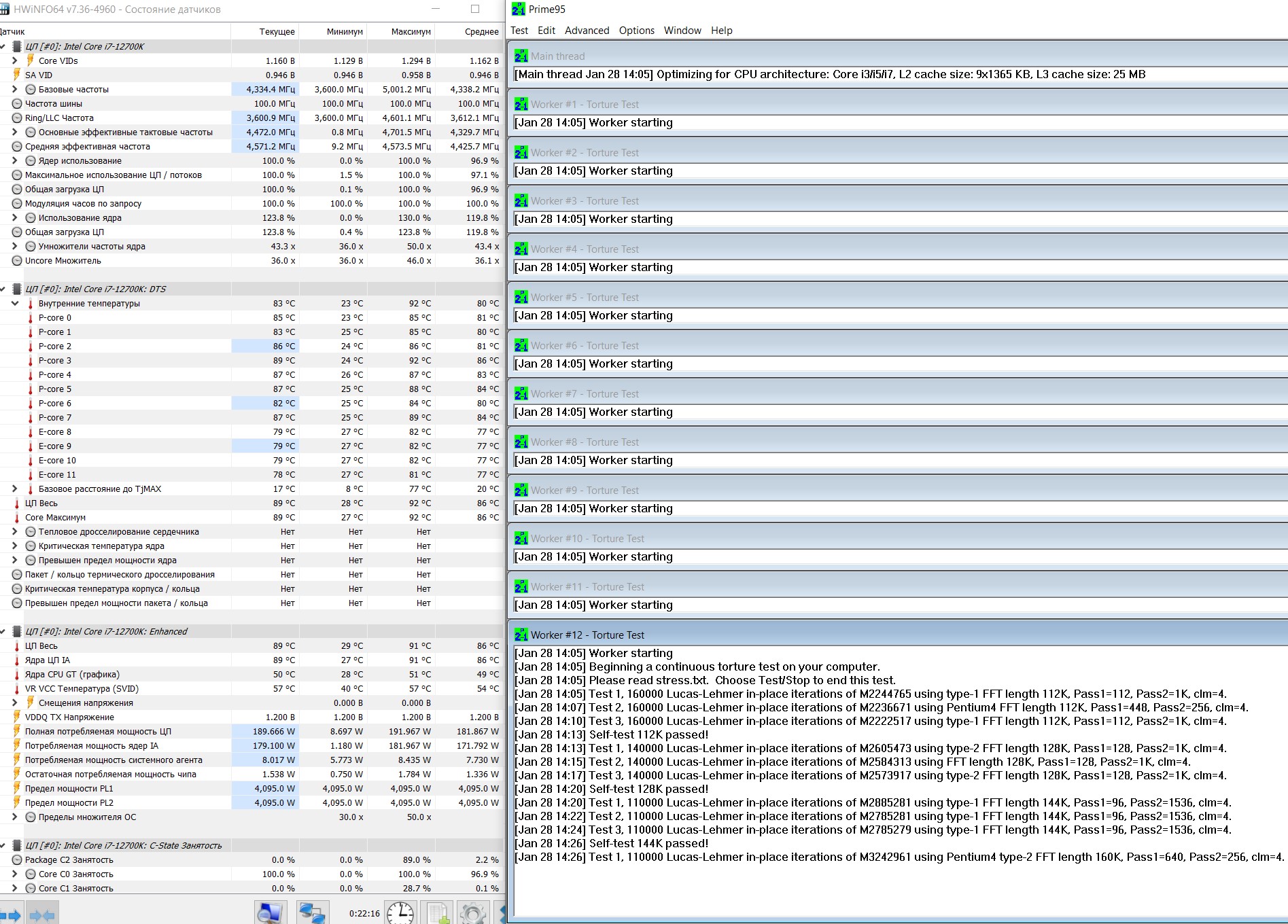The width and height of the screenshot is (1288, 924).
Task: Select the E-core 11 temperature row
Action: [251, 474]
